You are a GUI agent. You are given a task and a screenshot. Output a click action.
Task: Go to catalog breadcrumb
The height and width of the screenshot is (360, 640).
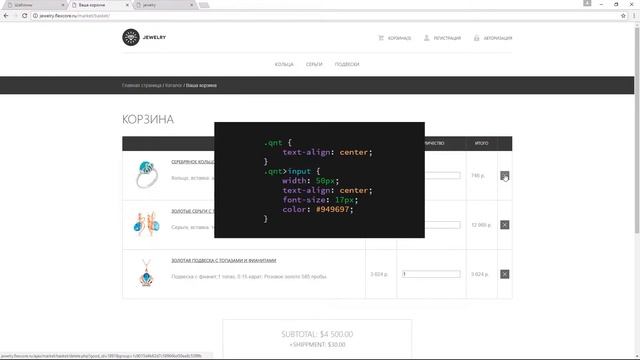point(173,86)
